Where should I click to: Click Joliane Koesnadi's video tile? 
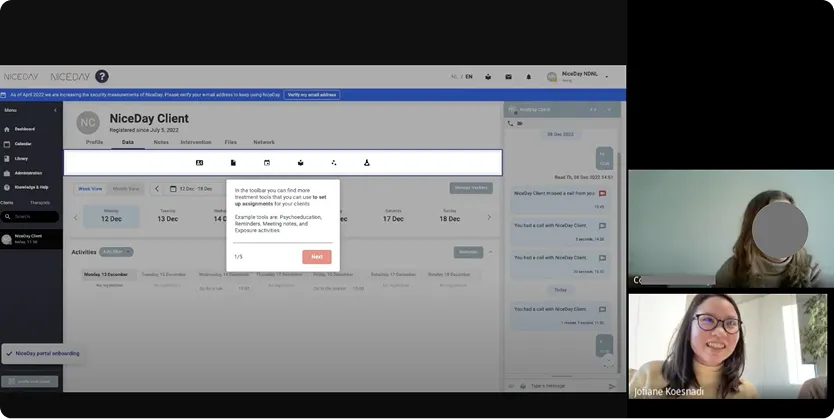click(x=728, y=346)
